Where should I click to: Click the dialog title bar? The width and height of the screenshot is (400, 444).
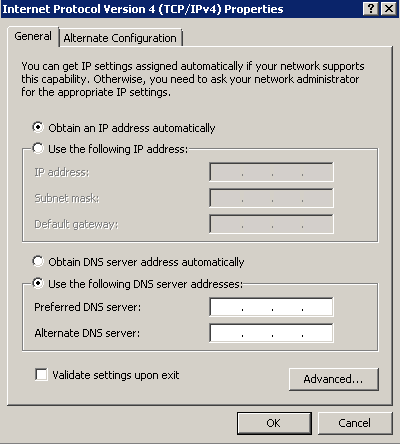click(x=180, y=9)
